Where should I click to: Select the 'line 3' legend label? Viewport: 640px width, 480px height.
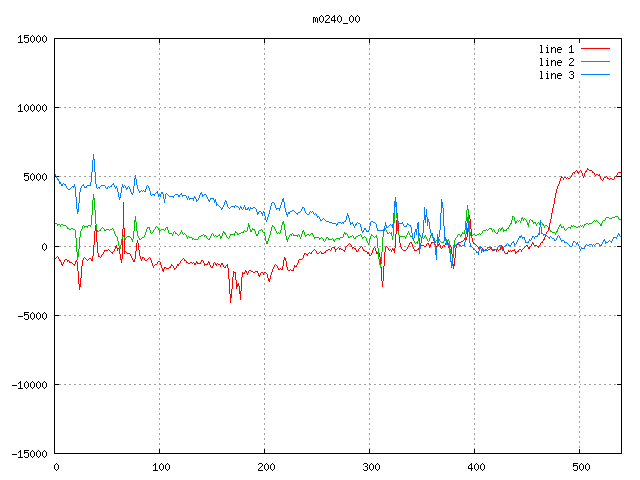557,76
